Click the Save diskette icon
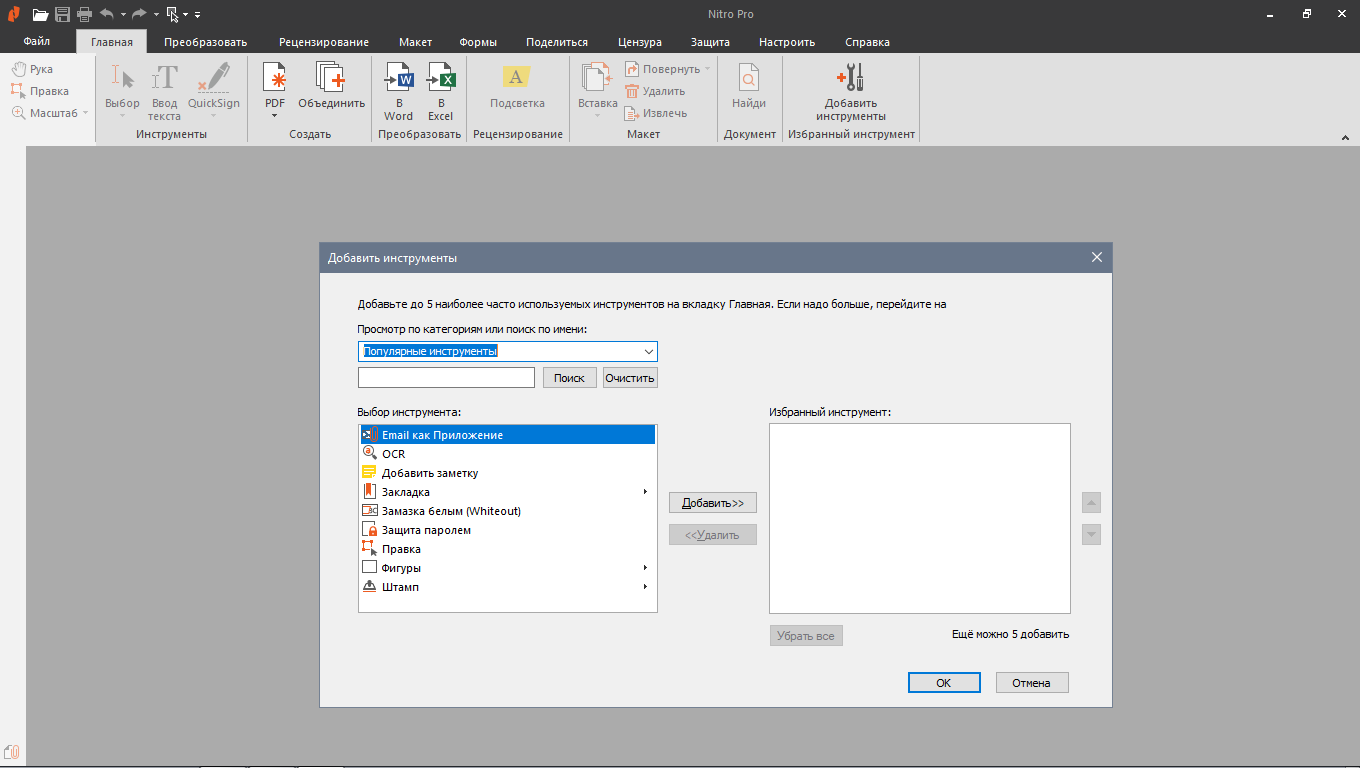Screen dimensions: 1360x768 click(62, 14)
